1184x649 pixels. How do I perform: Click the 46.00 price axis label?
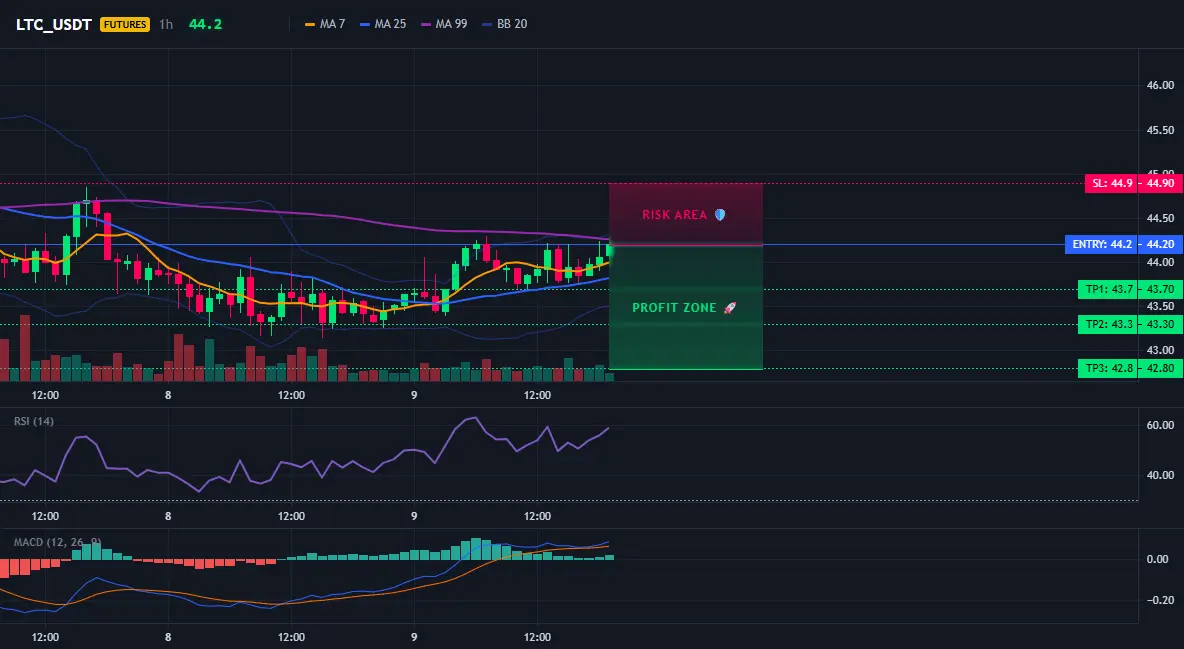(x=1160, y=85)
